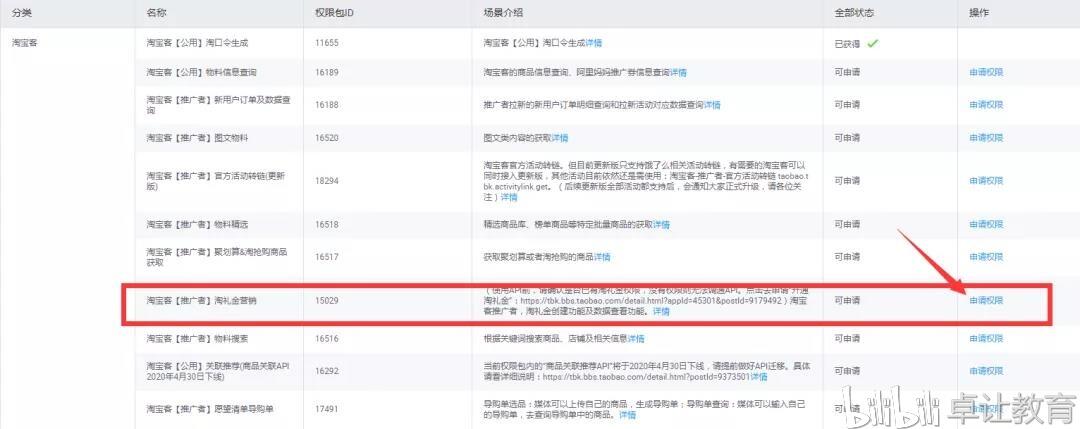Image resolution: width=1080 pixels, height=429 pixels.
Task: Click 可申请 status in 关联推荐 row
Action: [847, 371]
